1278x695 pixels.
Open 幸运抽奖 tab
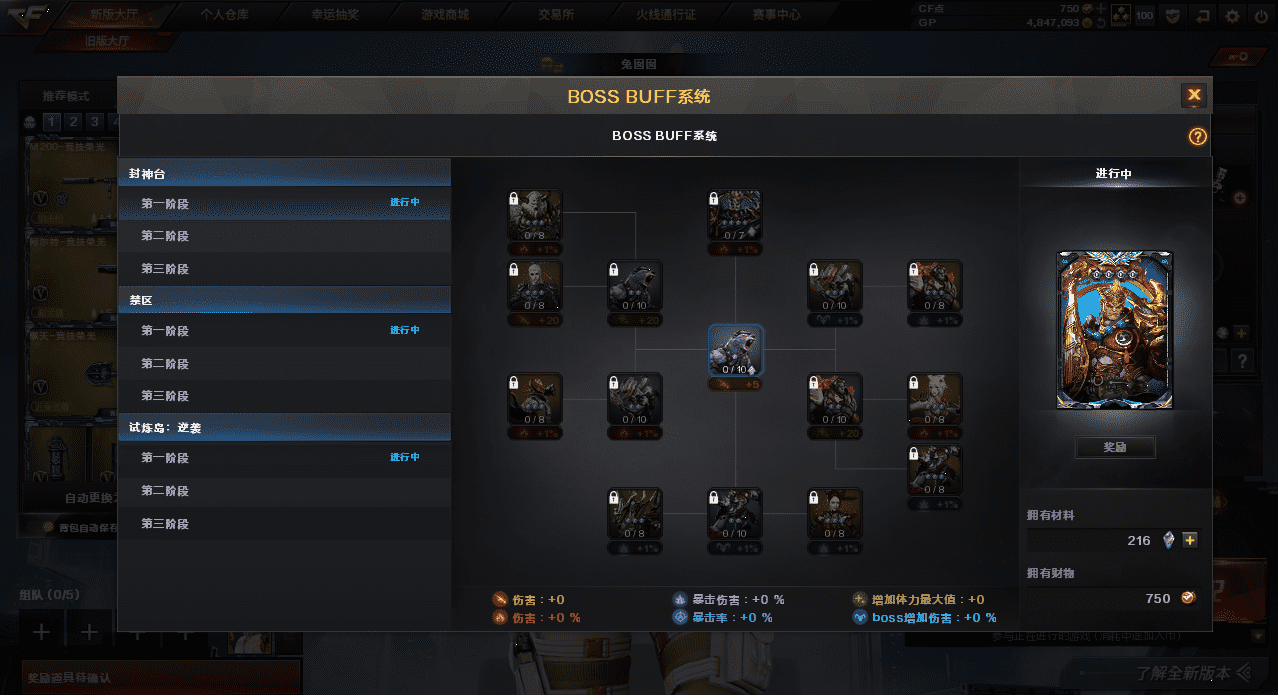(335, 14)
